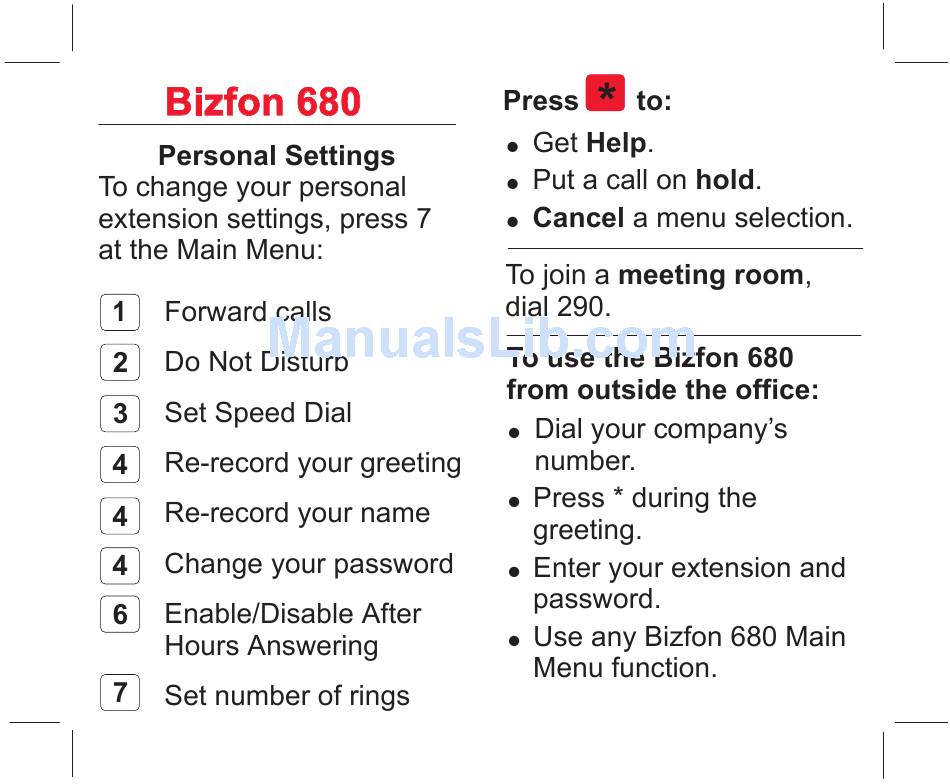Screen dimensions: 950x784
Task: Click the Set number of rings label
Action: click(287, 696)
